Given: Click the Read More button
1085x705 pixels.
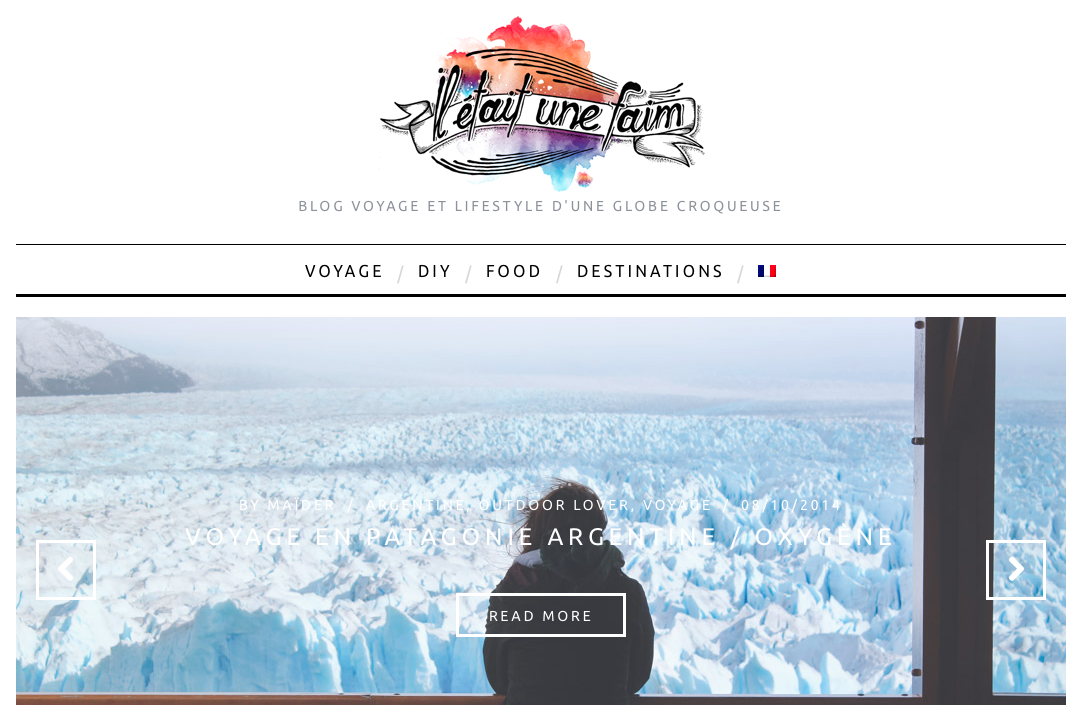Looking at the screenshot, I should pos(540,615).
